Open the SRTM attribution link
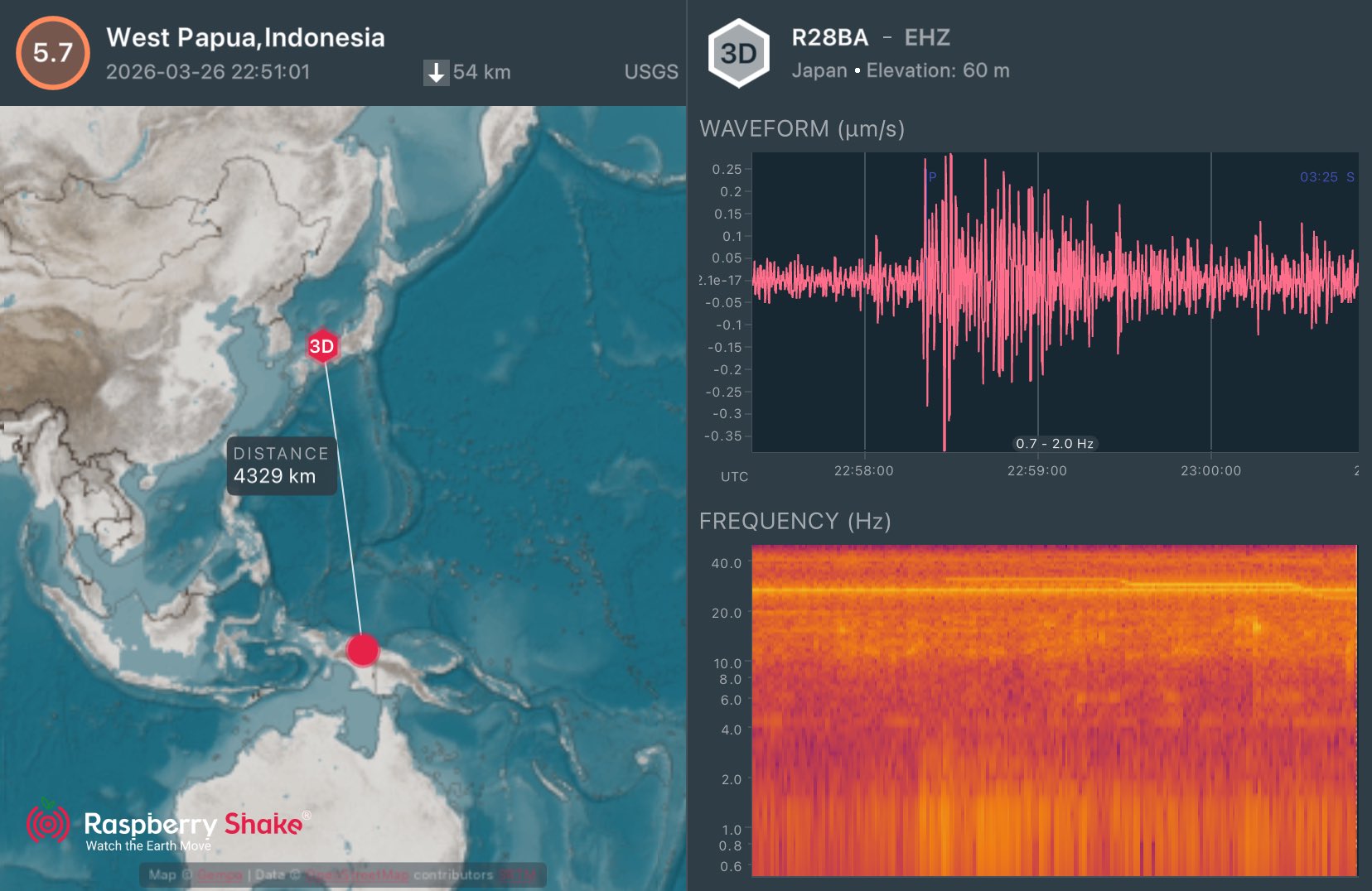The width and height of the screenshot is (1372, 891). pos(518,875)
